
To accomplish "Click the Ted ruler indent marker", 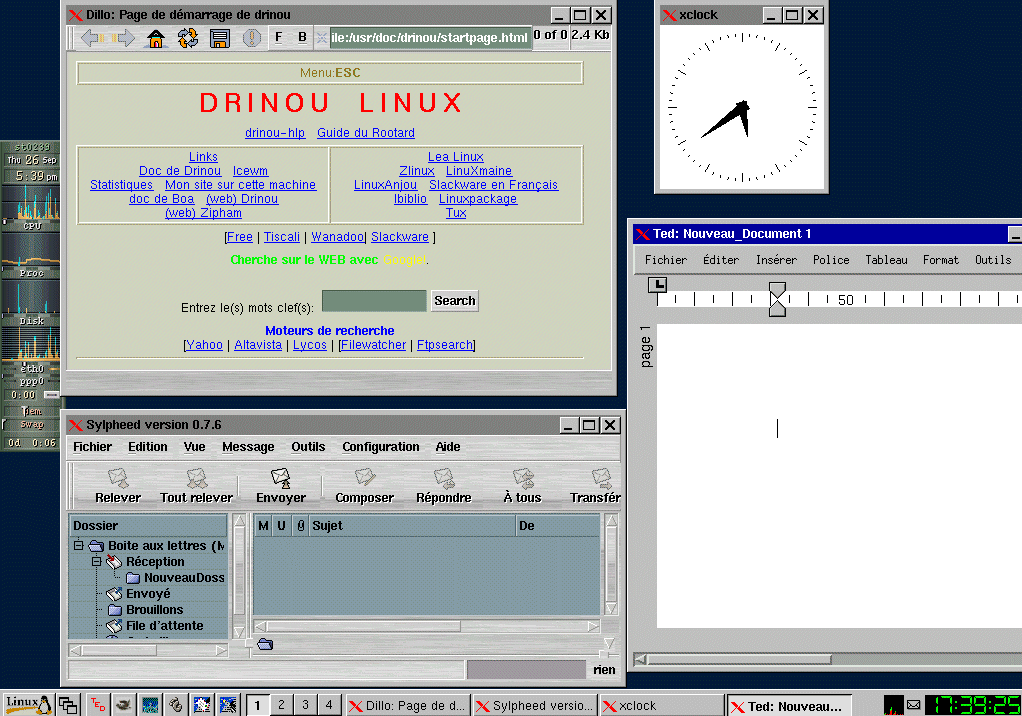I will [777, 300].
